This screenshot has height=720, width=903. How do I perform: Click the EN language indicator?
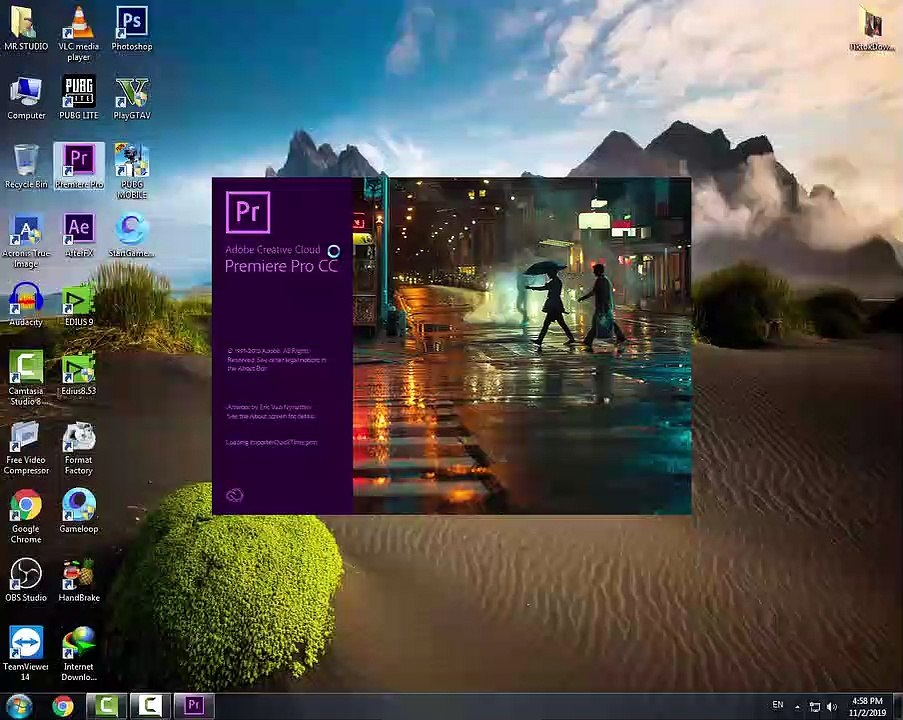click(777, 705)
